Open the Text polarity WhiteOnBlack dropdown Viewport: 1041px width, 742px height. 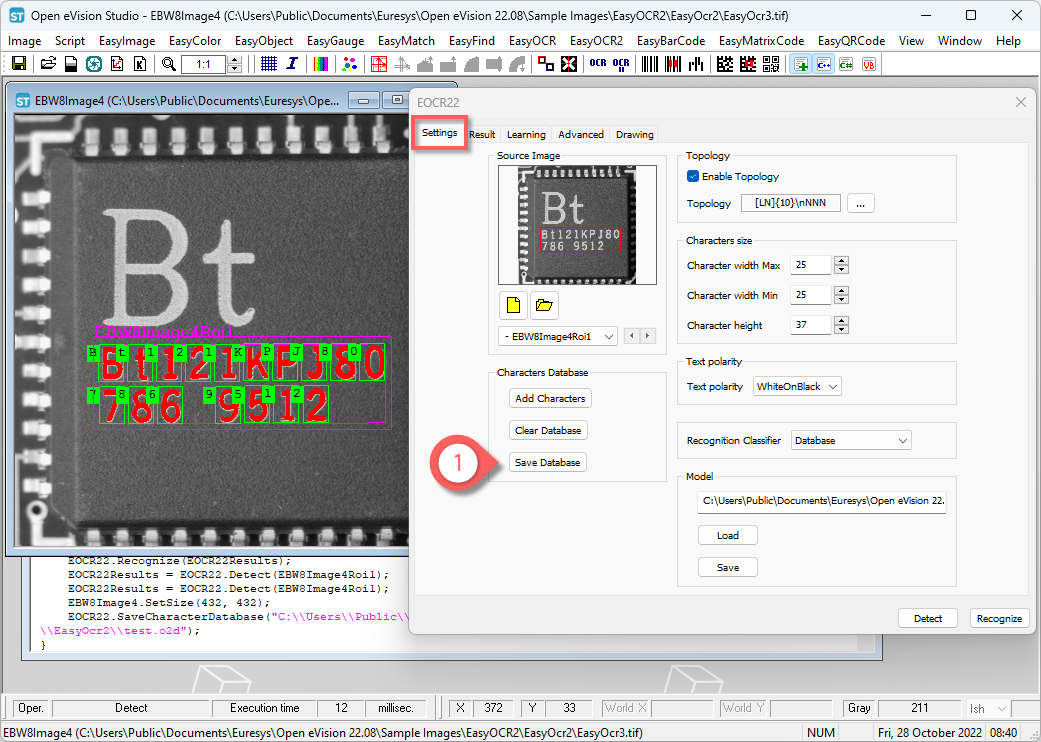(797, 386)
